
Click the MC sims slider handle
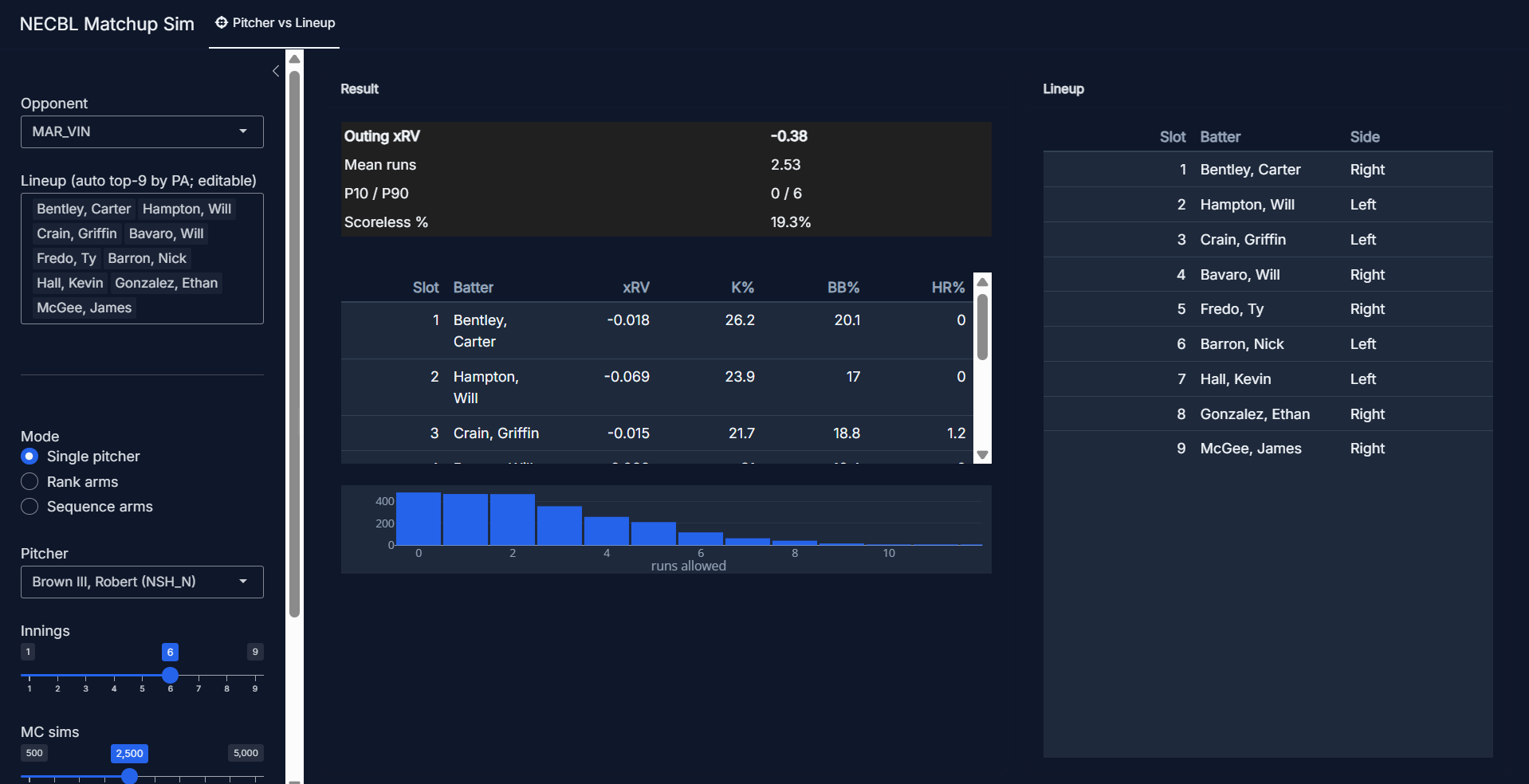[x=129, y=776]
